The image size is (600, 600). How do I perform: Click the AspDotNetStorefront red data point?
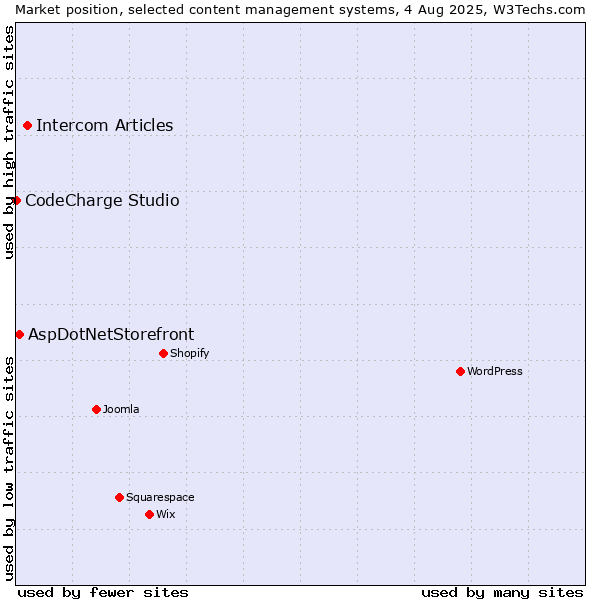20,335
